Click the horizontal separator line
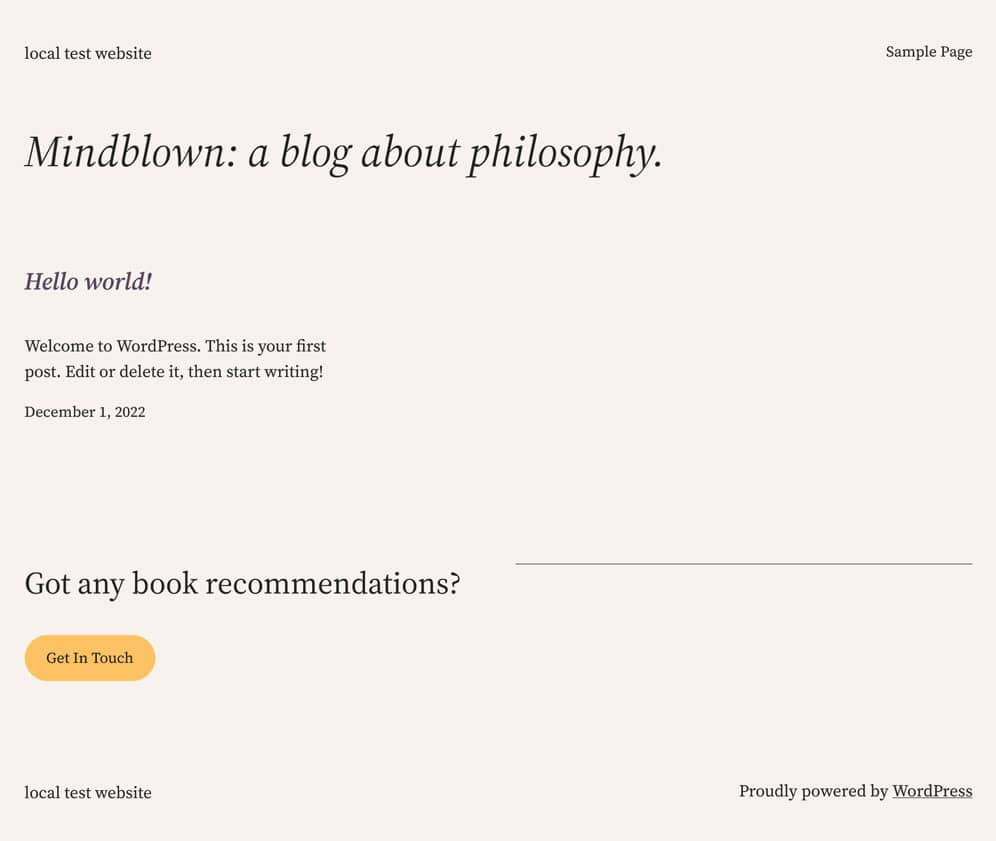The width and height of the screenshot is (996, 841). click(743, 564)
